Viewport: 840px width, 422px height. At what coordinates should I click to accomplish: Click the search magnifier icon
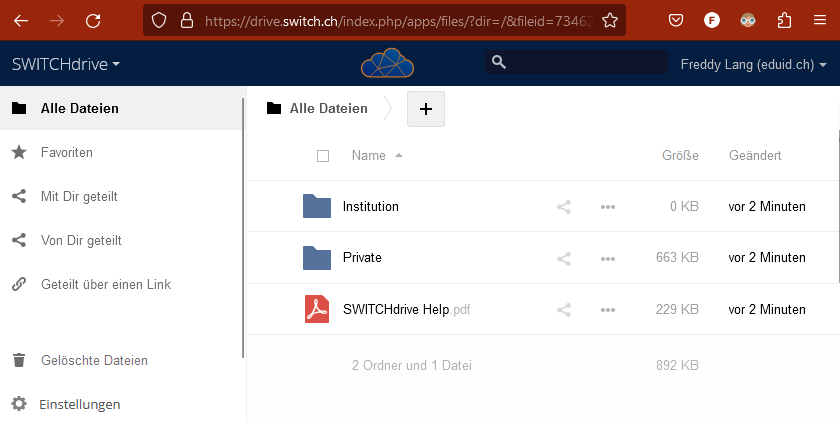(499, 62)
